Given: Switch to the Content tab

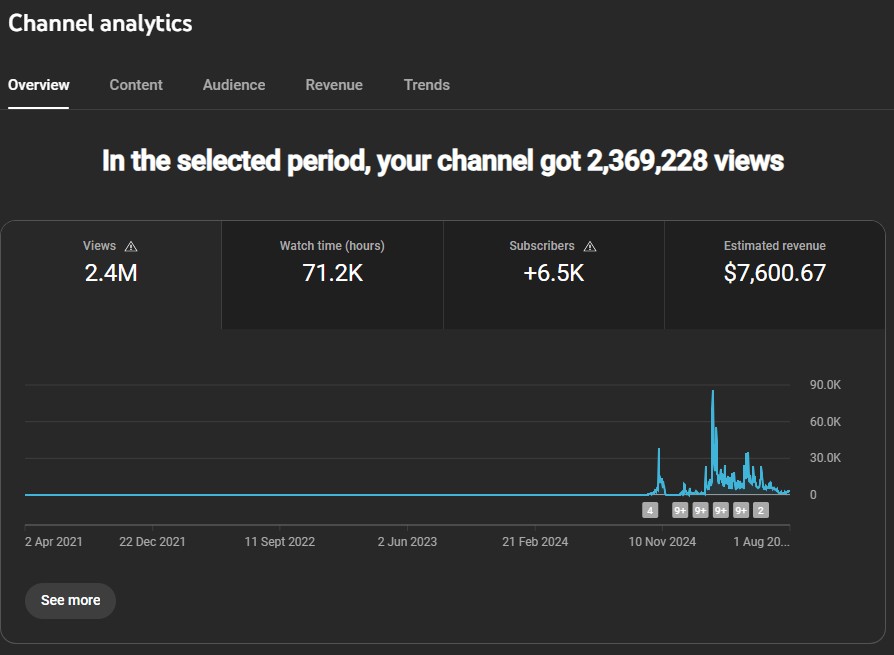Looking at the screenshot, I should (136, 85).
